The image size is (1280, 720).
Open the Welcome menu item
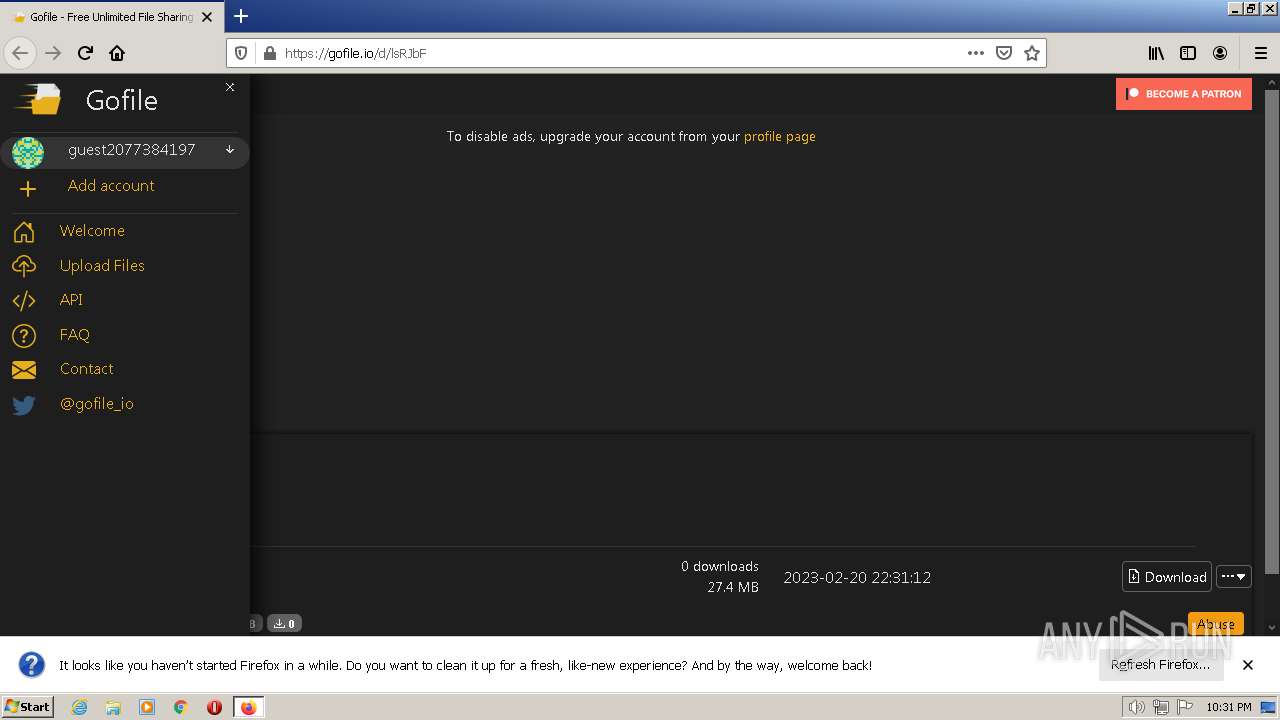pyautogui.click(x=92, y=231)
